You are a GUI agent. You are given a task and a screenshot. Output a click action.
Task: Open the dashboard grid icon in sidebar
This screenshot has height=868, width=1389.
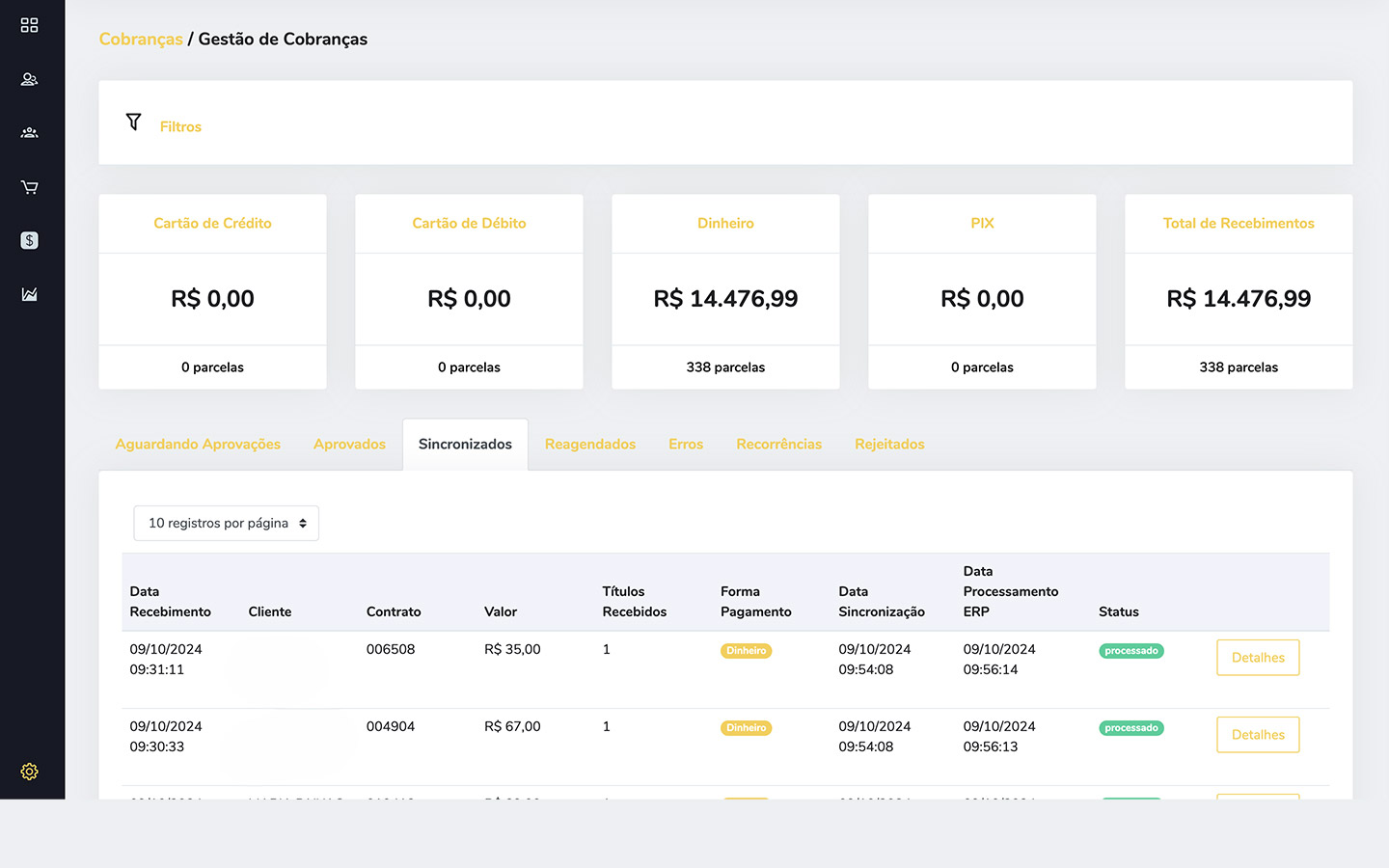[29, 25]
